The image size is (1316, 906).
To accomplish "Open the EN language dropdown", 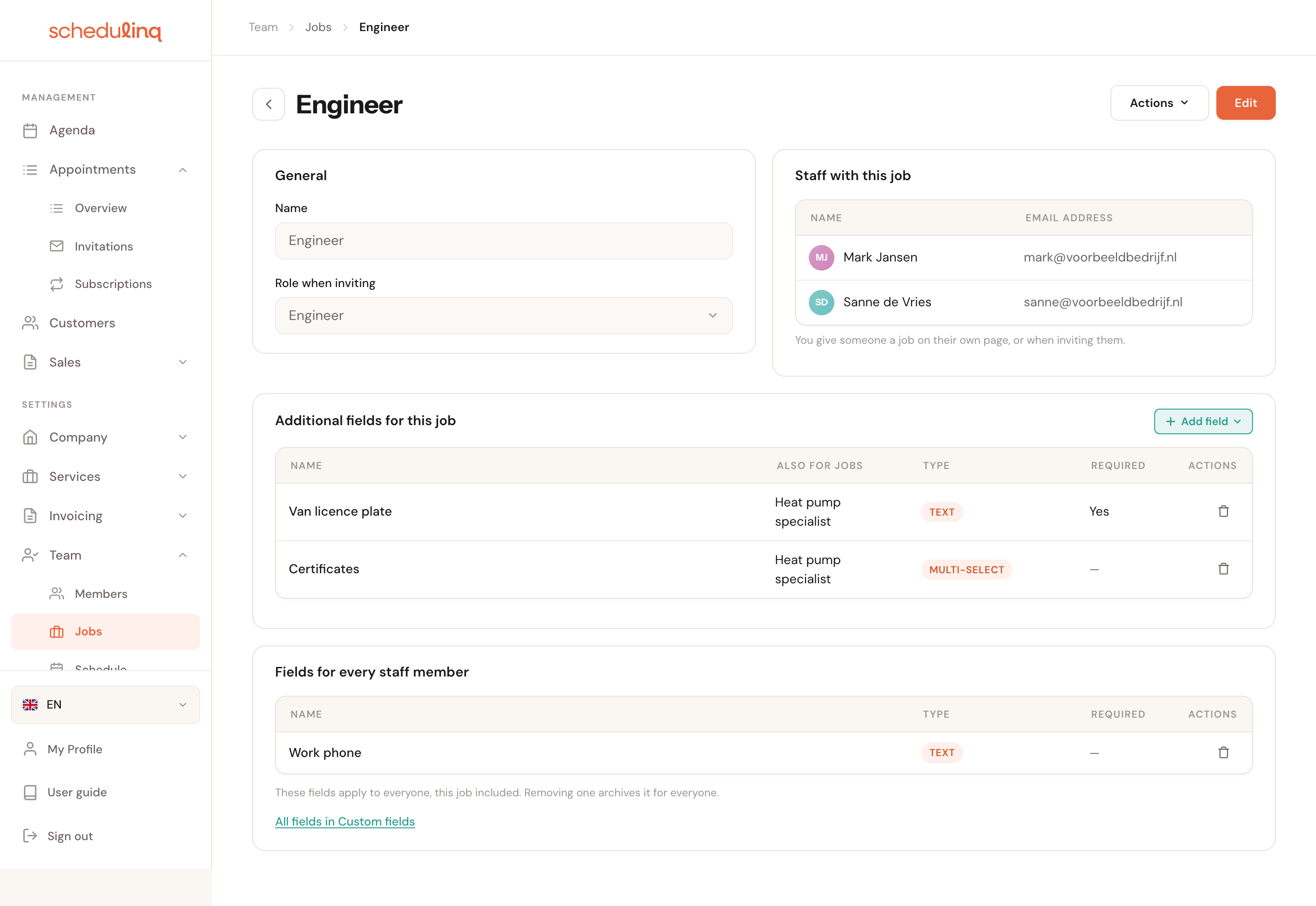I will coord(106,705).
